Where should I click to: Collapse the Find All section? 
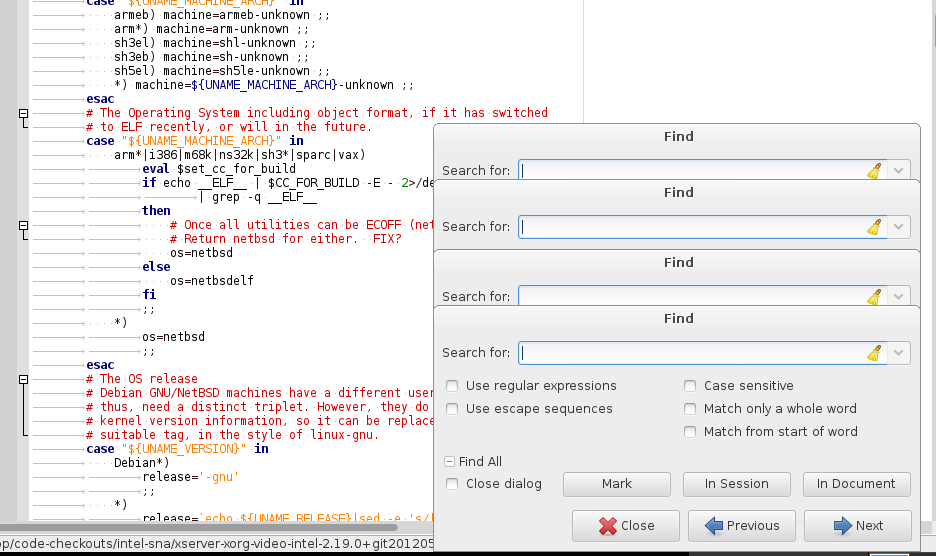450,462
